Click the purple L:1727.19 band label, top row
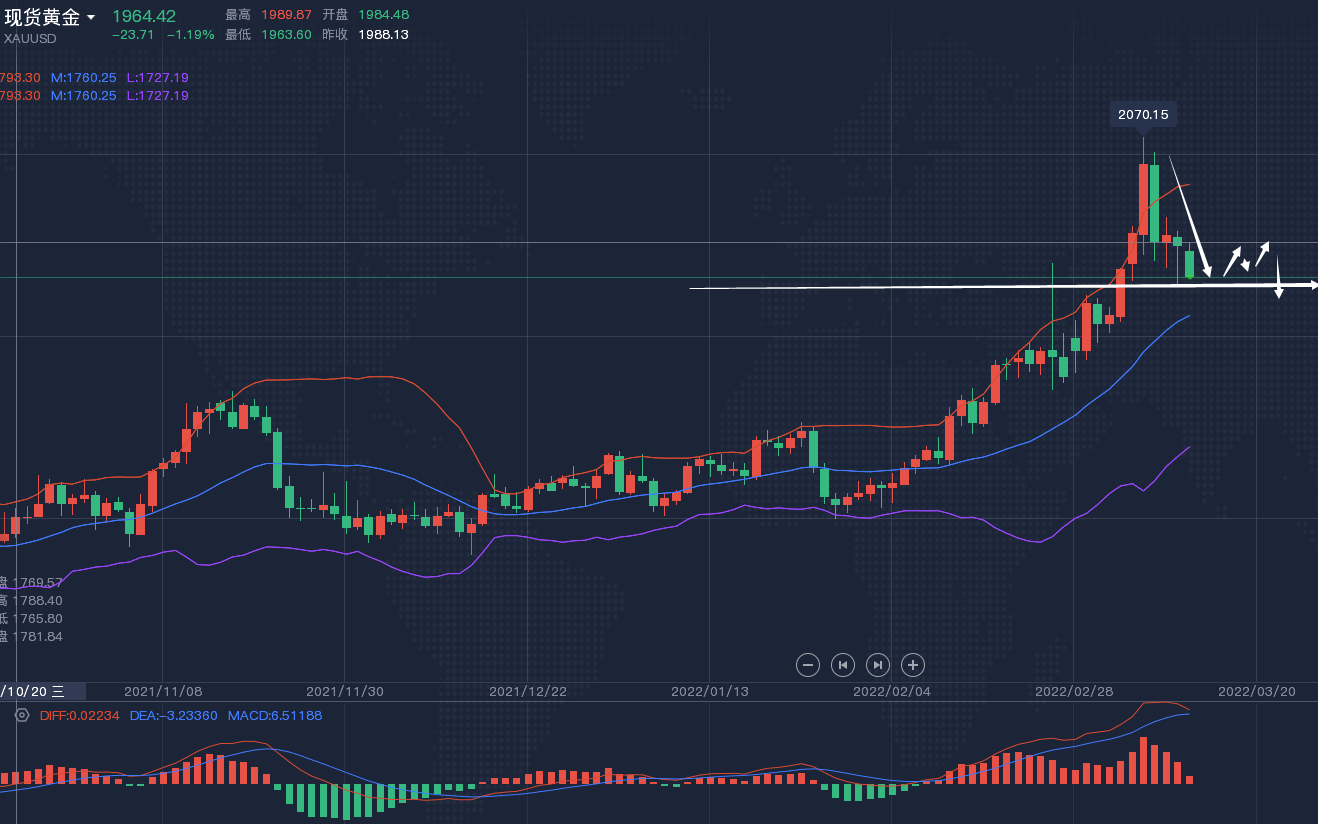Image resolution: width=1318 pixels, height=824 pixels. click(157, 77)
